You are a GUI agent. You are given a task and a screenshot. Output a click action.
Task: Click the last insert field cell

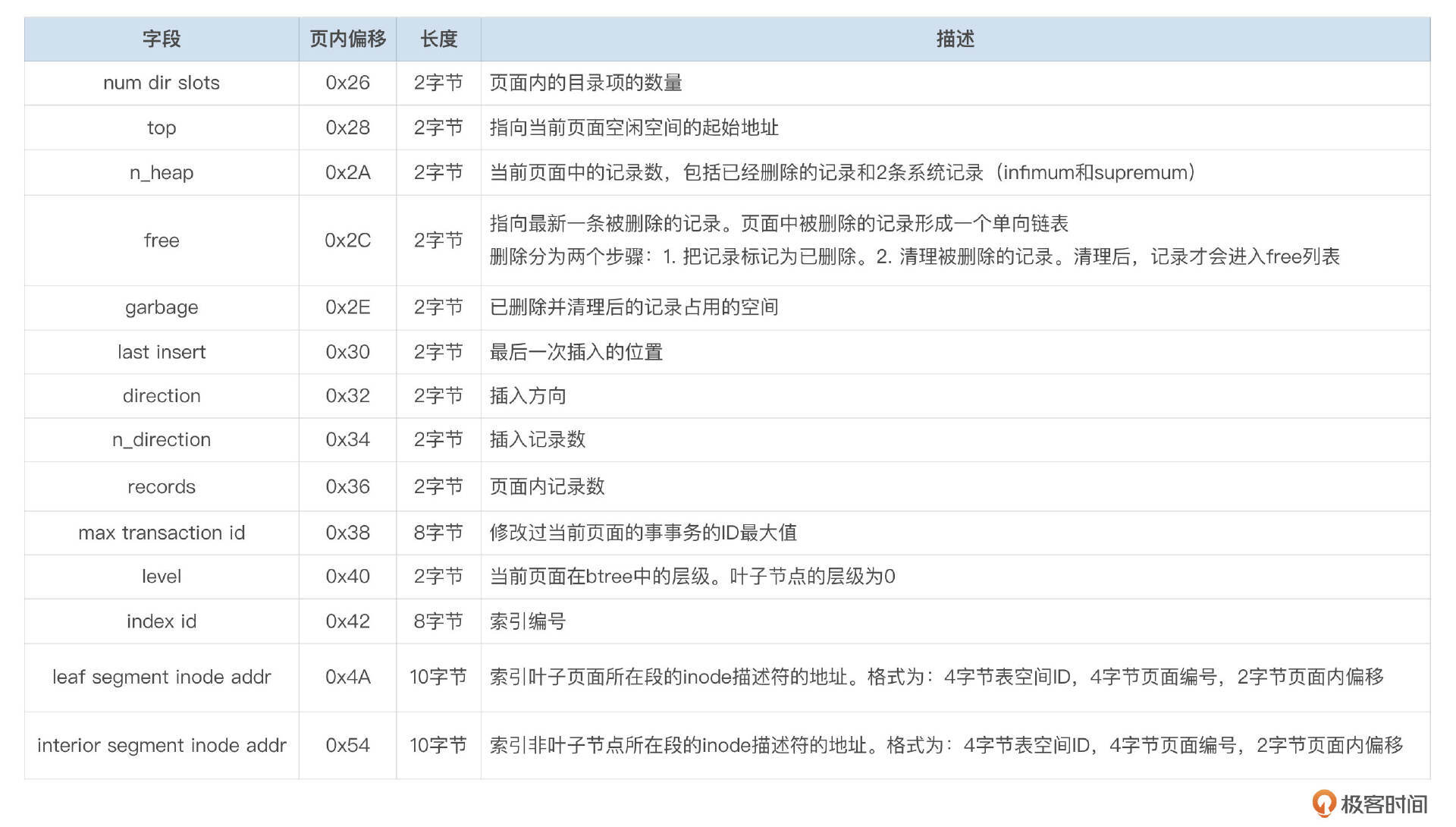tap(162, 352)
